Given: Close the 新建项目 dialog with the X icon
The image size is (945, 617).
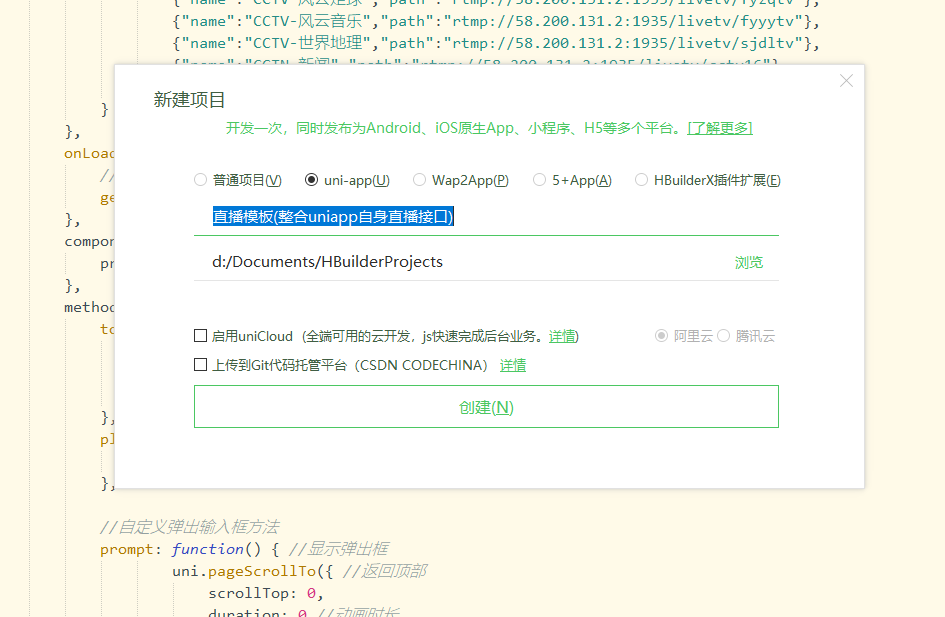Looking at the screenshot, I should click(846, 81).
